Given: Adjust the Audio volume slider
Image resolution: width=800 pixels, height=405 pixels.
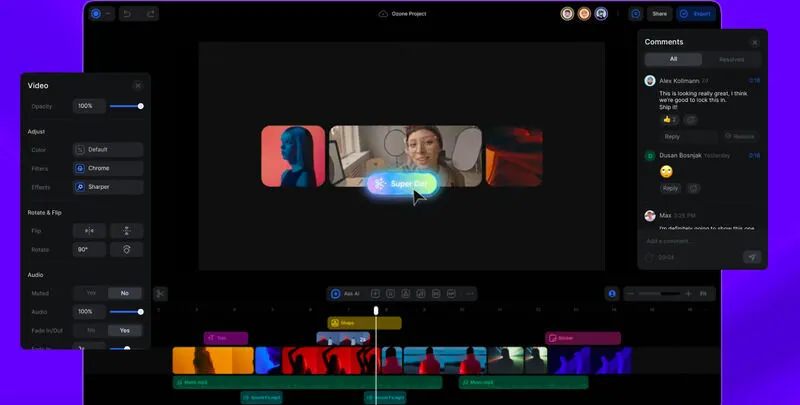Looking at the screenshot, I should click(127, 312).
